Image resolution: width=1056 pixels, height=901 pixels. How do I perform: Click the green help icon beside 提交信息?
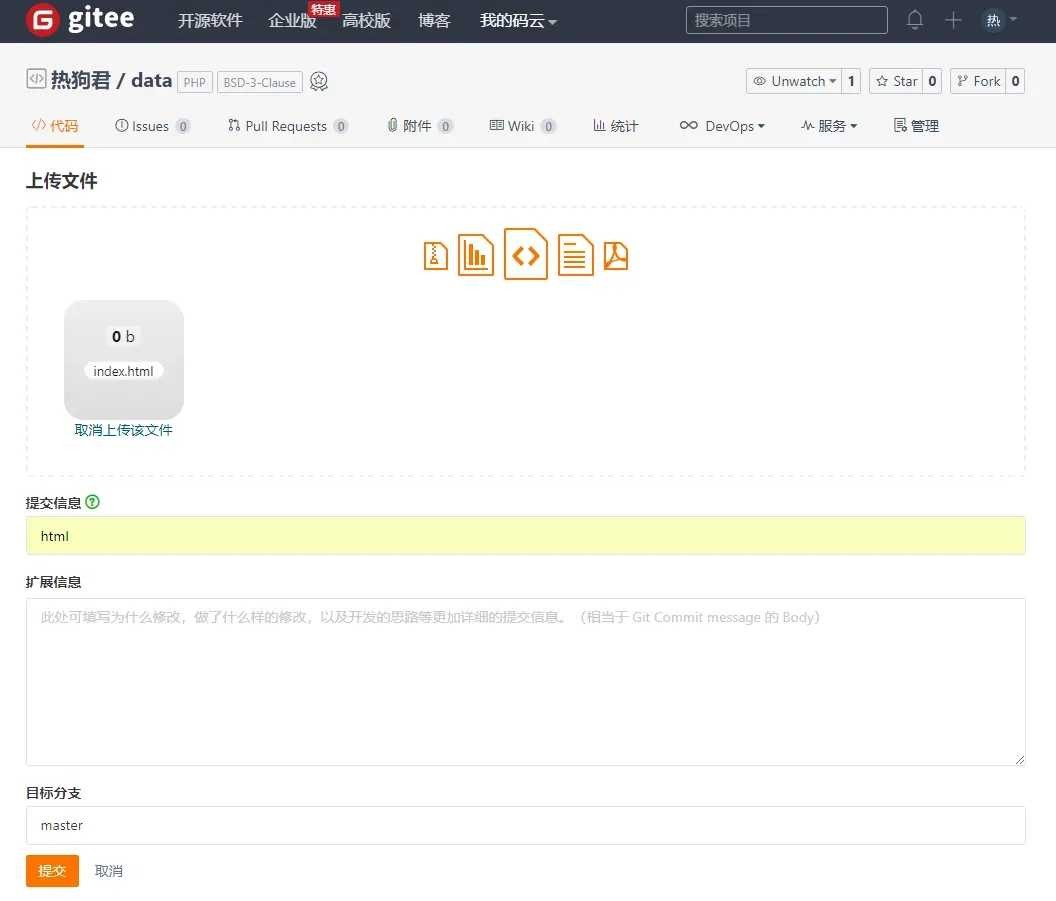(x=93, y=502)
